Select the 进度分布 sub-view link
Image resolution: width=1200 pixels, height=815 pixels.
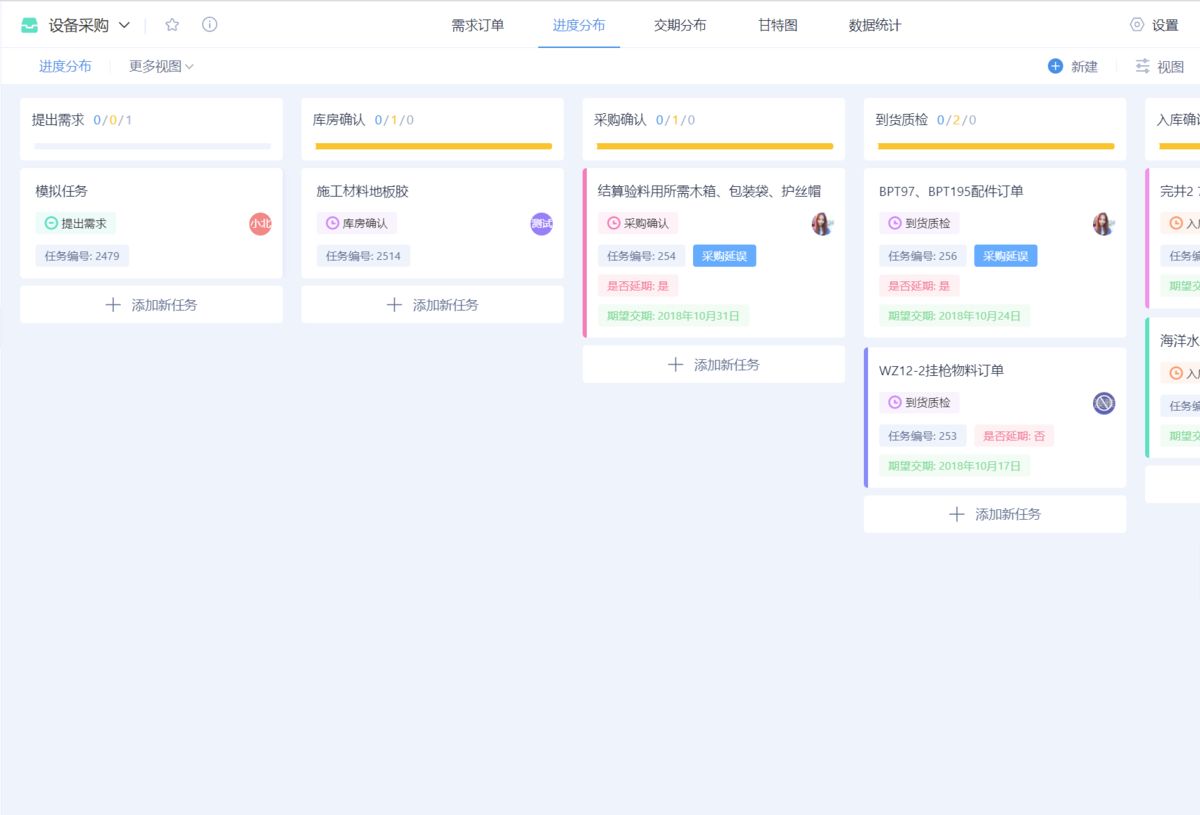[65, 66]
